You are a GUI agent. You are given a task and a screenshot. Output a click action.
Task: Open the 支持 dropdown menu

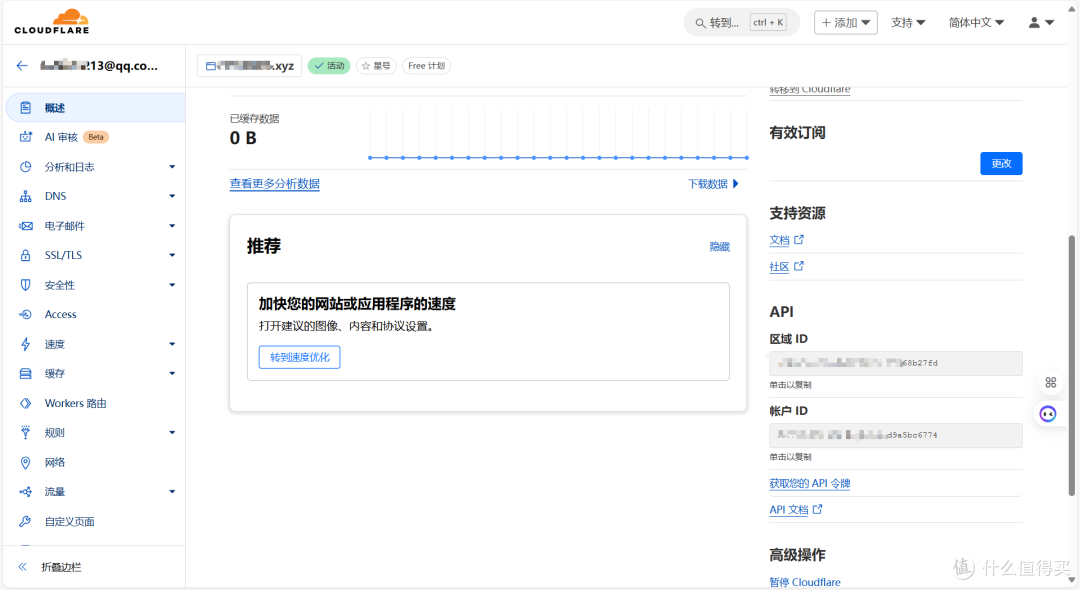(x=907, y=21)
